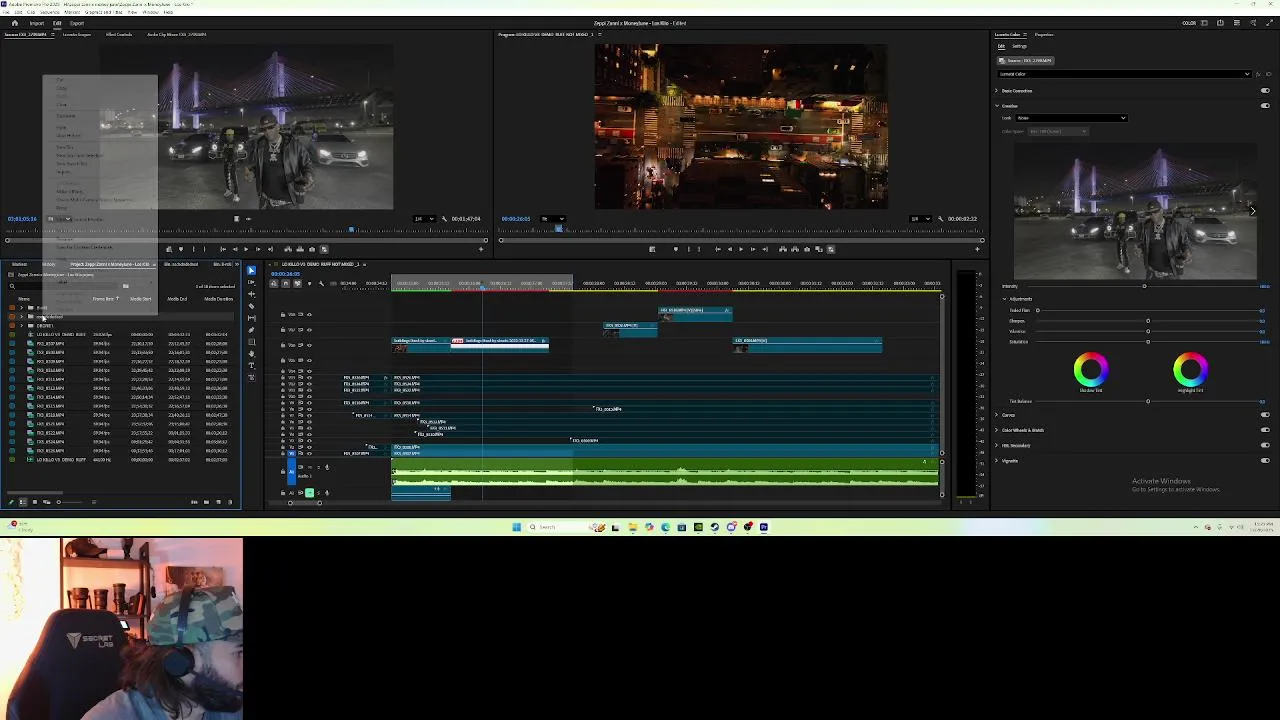
Task: Click Insert button in Source monitor
Action: click(288, 249)
